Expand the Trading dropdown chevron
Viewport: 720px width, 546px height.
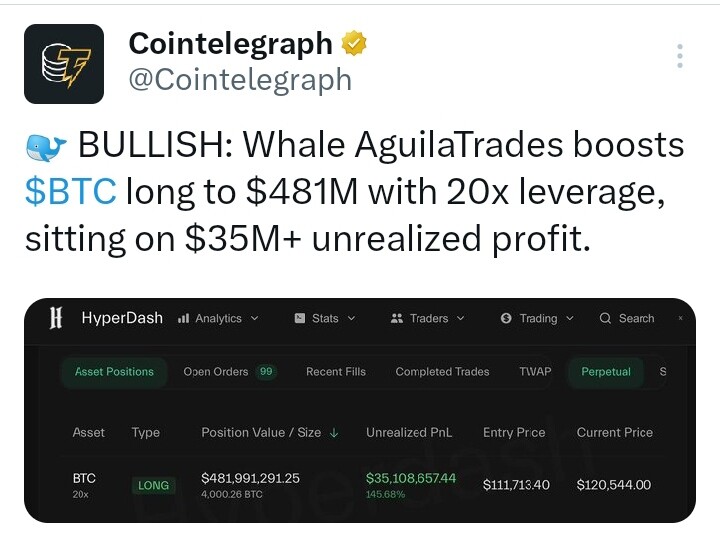point(570,318)
